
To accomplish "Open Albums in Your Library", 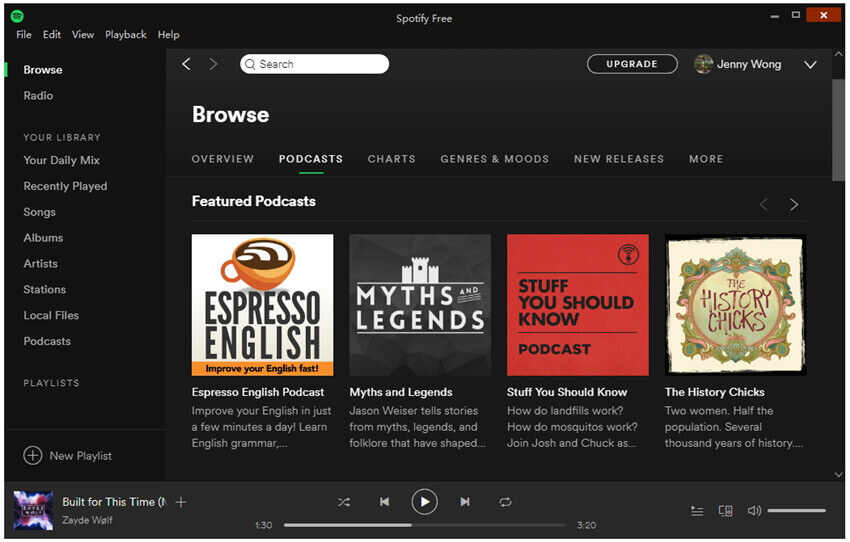I will (x=43, y=237).
